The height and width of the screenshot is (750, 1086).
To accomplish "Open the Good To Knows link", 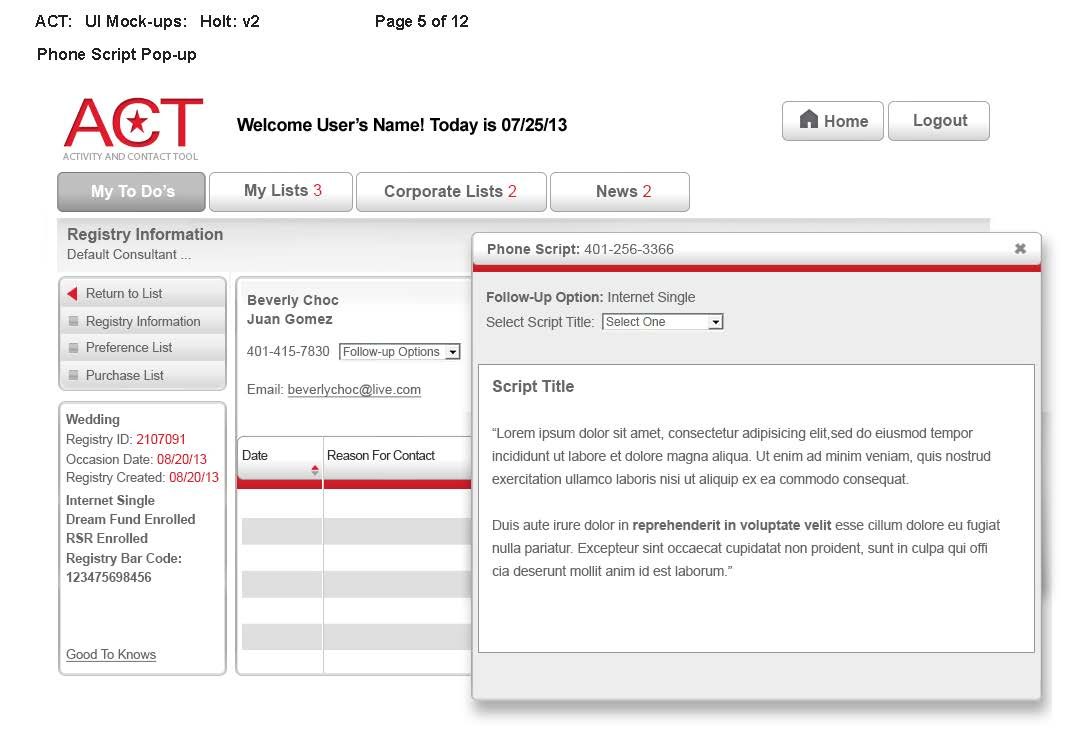I will point(111,655).
